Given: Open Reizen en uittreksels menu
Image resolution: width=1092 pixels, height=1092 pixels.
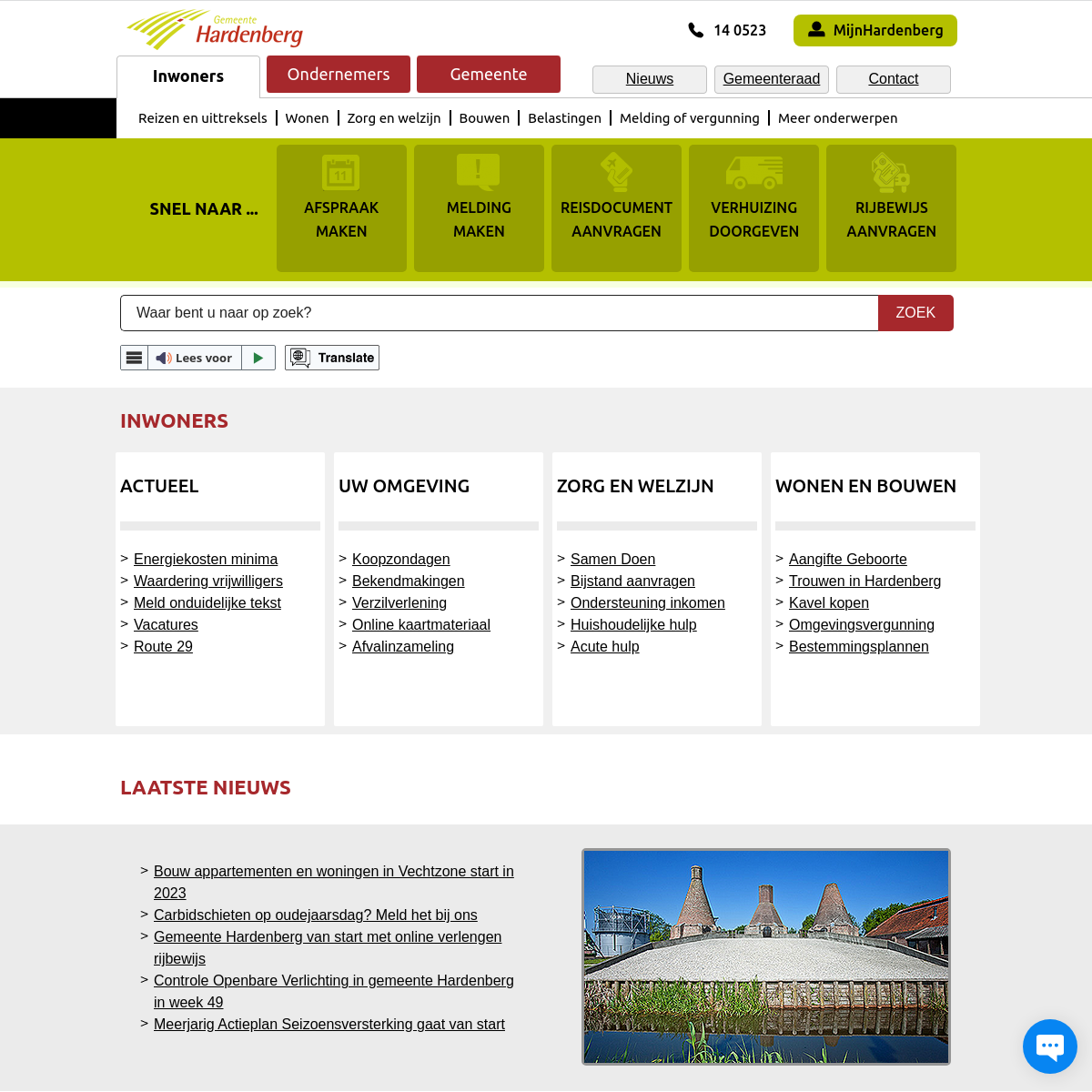Looking at the screenshot, I should [203, 118].
